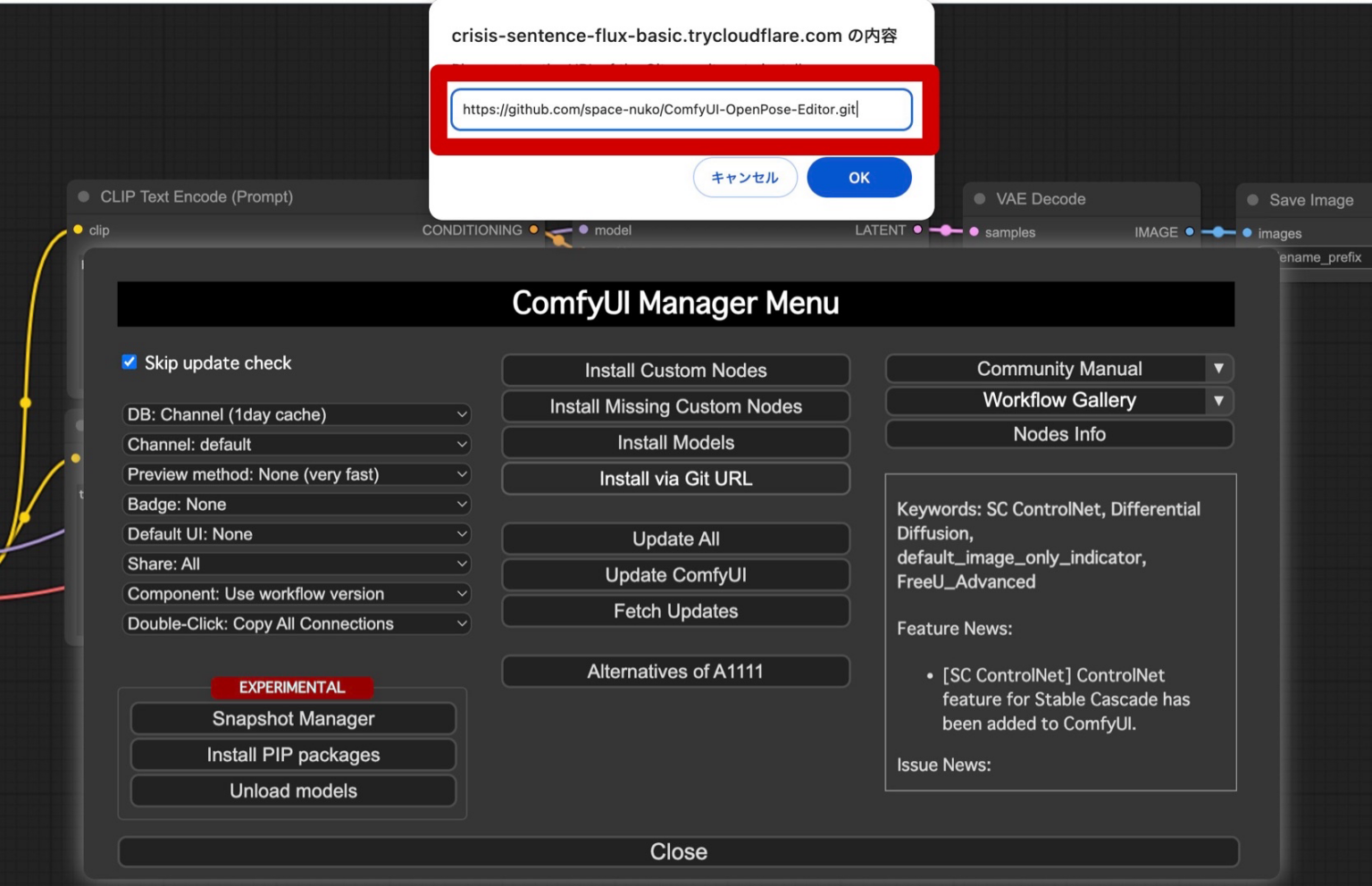
Task: Uncheck the Skip update check checkbox
Action: (129, 362)
